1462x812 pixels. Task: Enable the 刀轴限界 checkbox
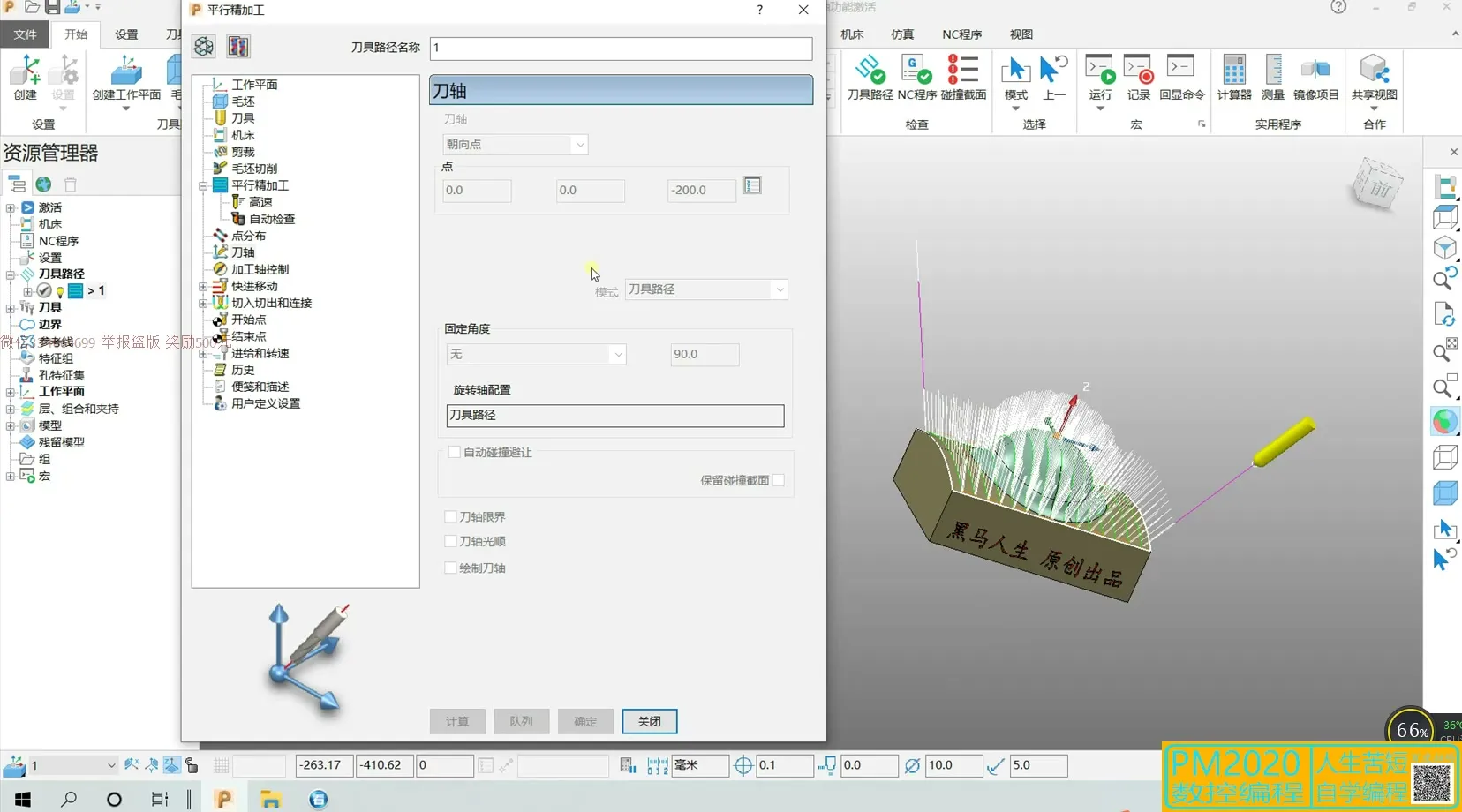point(451,517)
